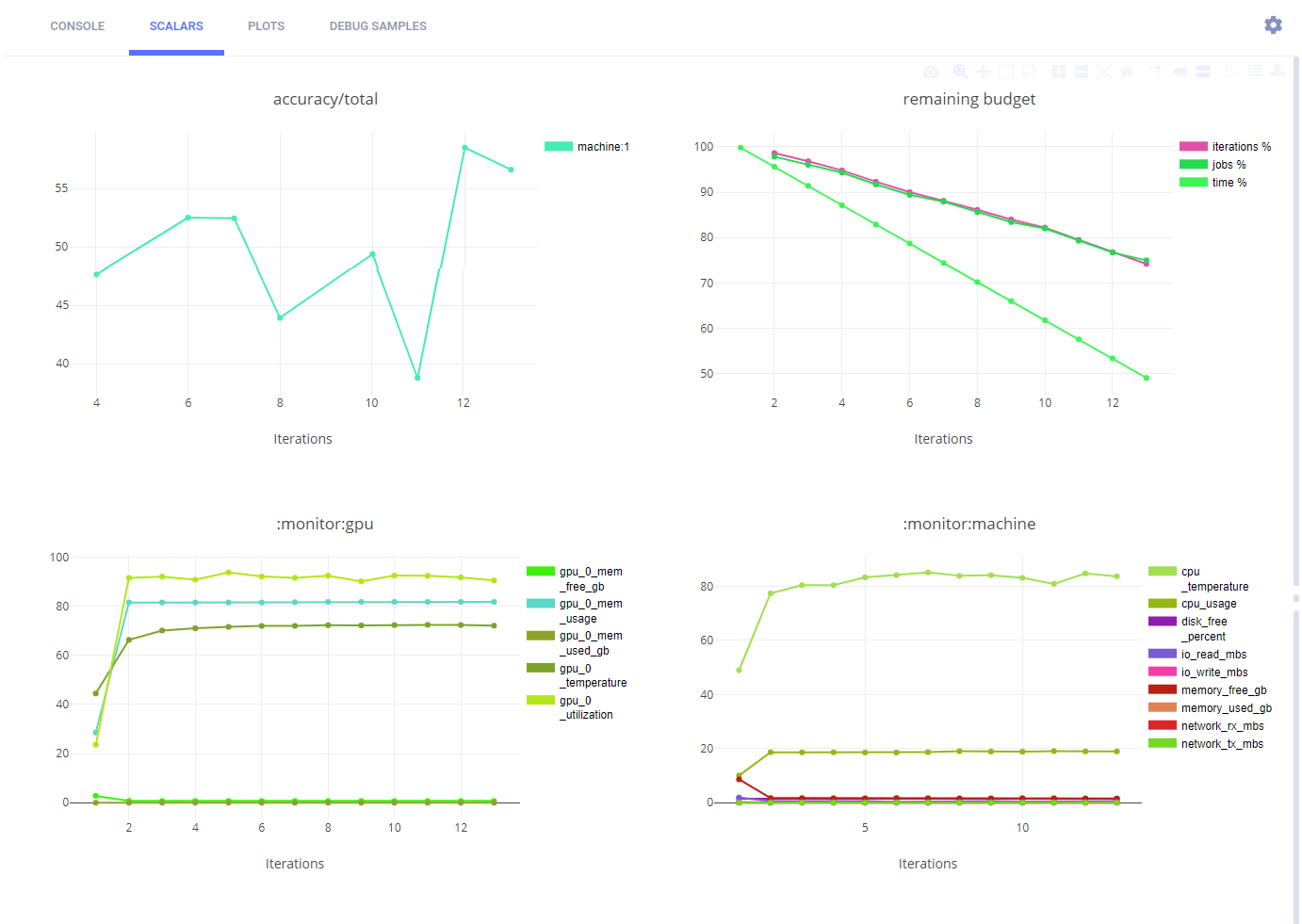Click the Zoom Out minus icon
The height and width of the screenshot is (924, 1302).
click(1082, 72)
